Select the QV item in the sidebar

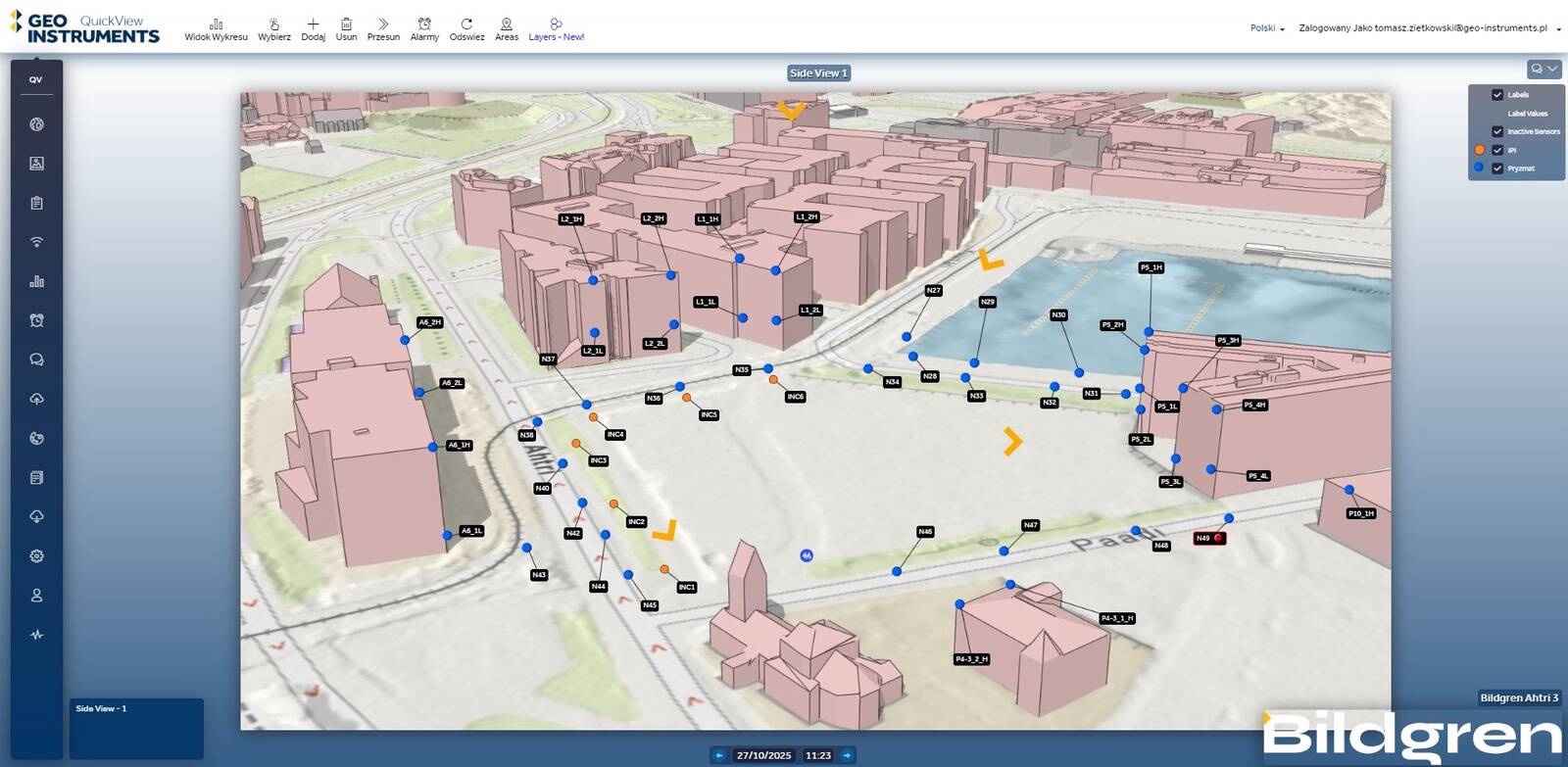pyautogui.click(x=36, y=80)
